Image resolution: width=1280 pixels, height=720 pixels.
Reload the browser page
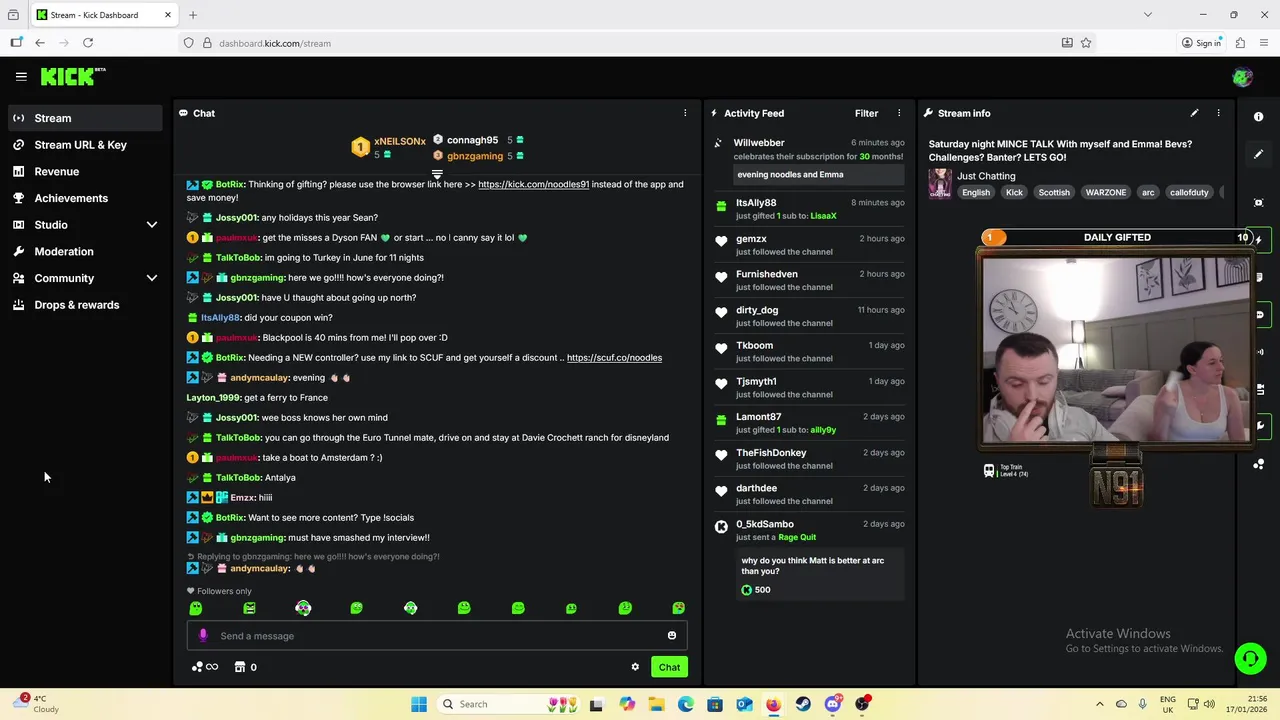click(x=88, y=43)
